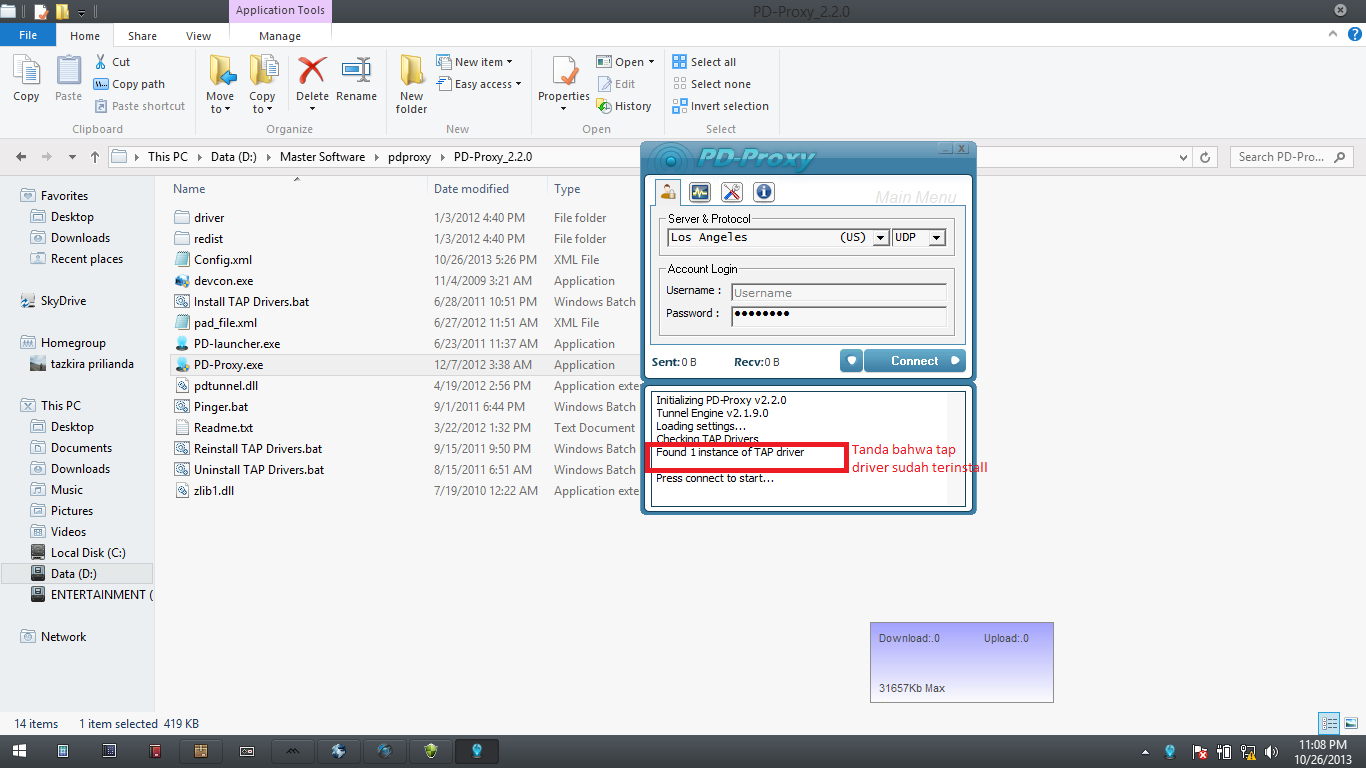This screenshot has height=768, width=1366.
Task: Select the account login tab icon
Action: tap(667, 192)
